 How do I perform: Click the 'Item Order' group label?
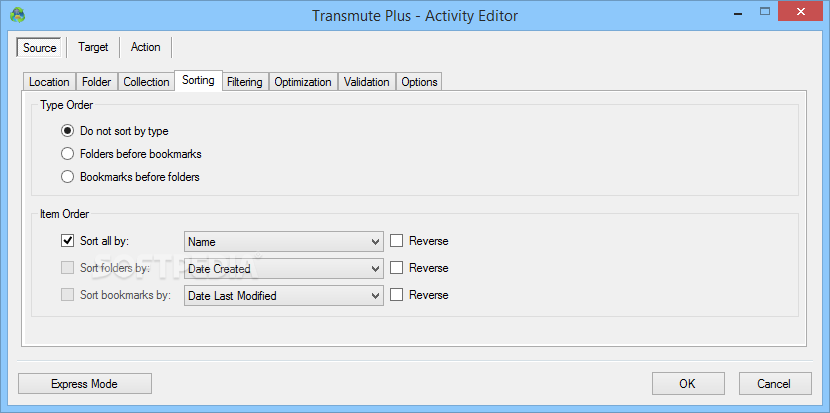click(65, 214)
